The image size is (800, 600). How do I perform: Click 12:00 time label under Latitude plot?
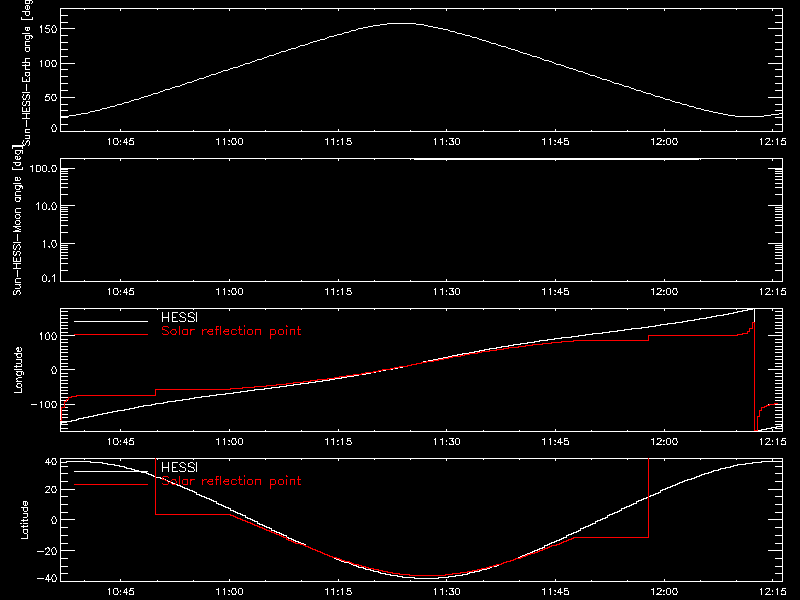click(664, 592)
